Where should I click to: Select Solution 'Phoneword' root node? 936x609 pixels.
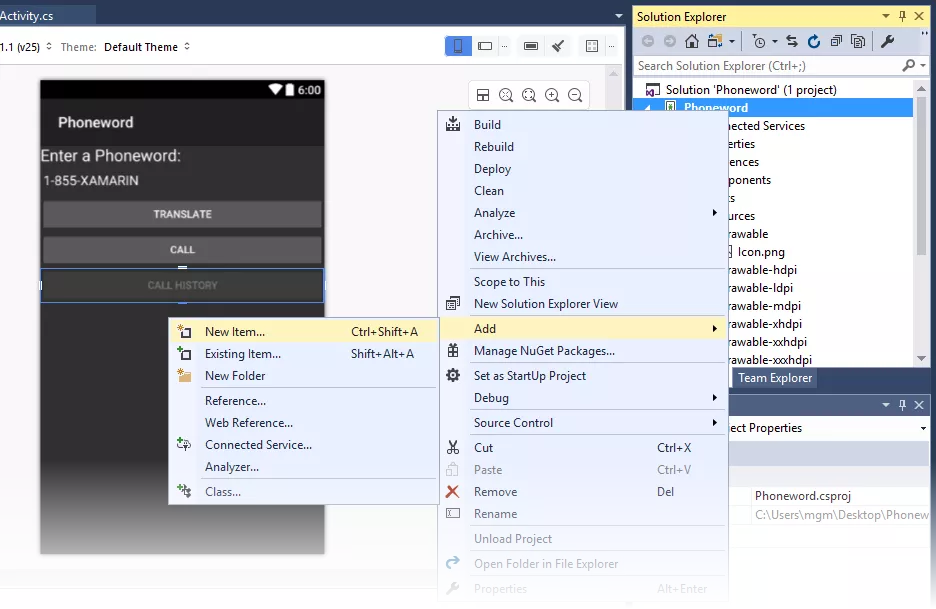751,90
